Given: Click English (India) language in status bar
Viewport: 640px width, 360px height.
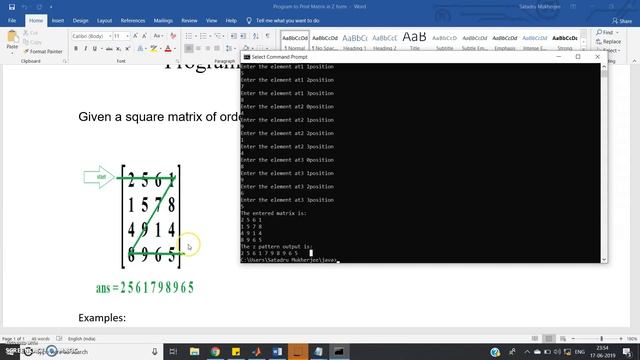Looking at the screenshot, I should click(x=82, y=339).
